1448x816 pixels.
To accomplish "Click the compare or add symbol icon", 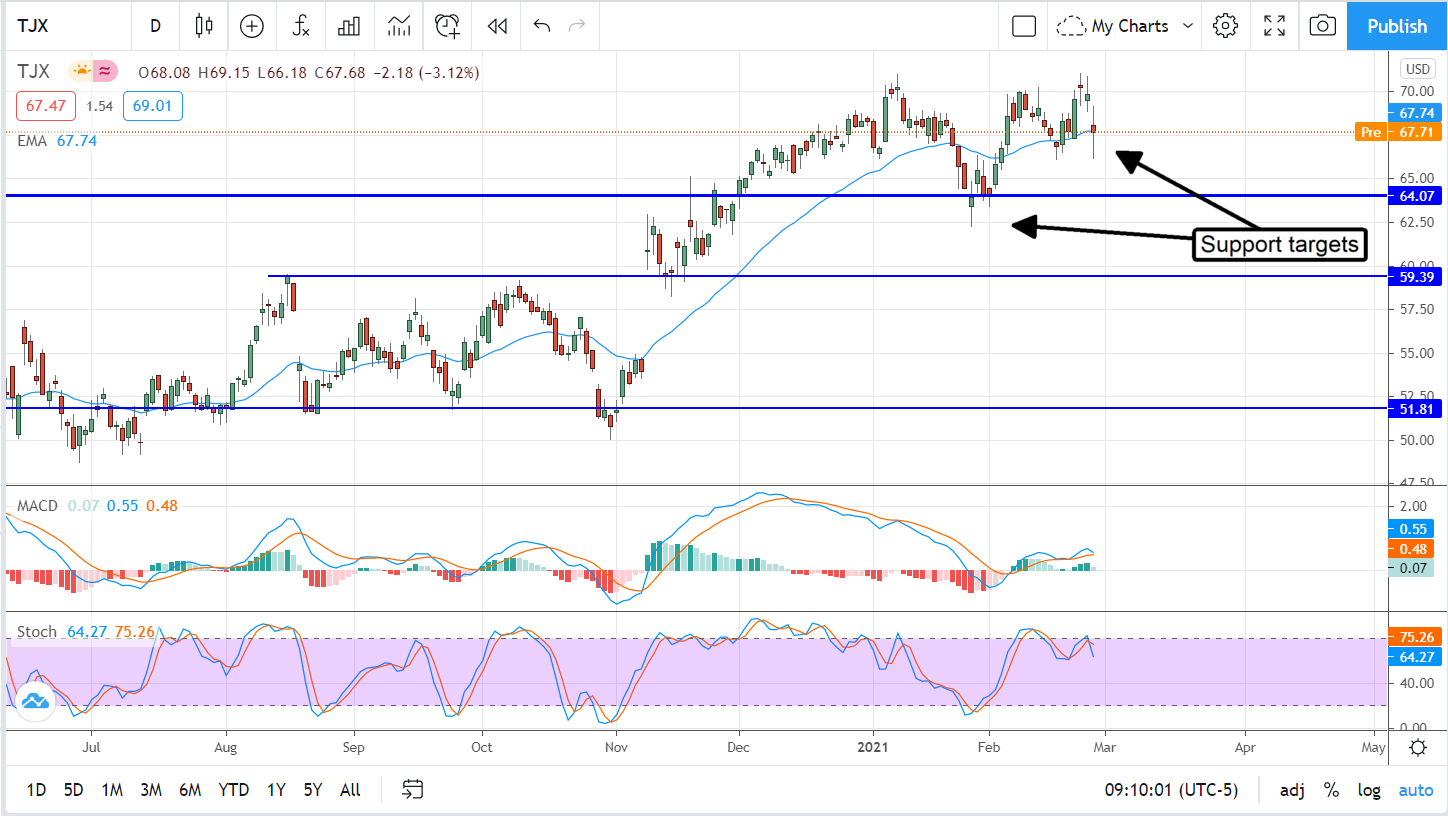I will click(x=252, y=26).
